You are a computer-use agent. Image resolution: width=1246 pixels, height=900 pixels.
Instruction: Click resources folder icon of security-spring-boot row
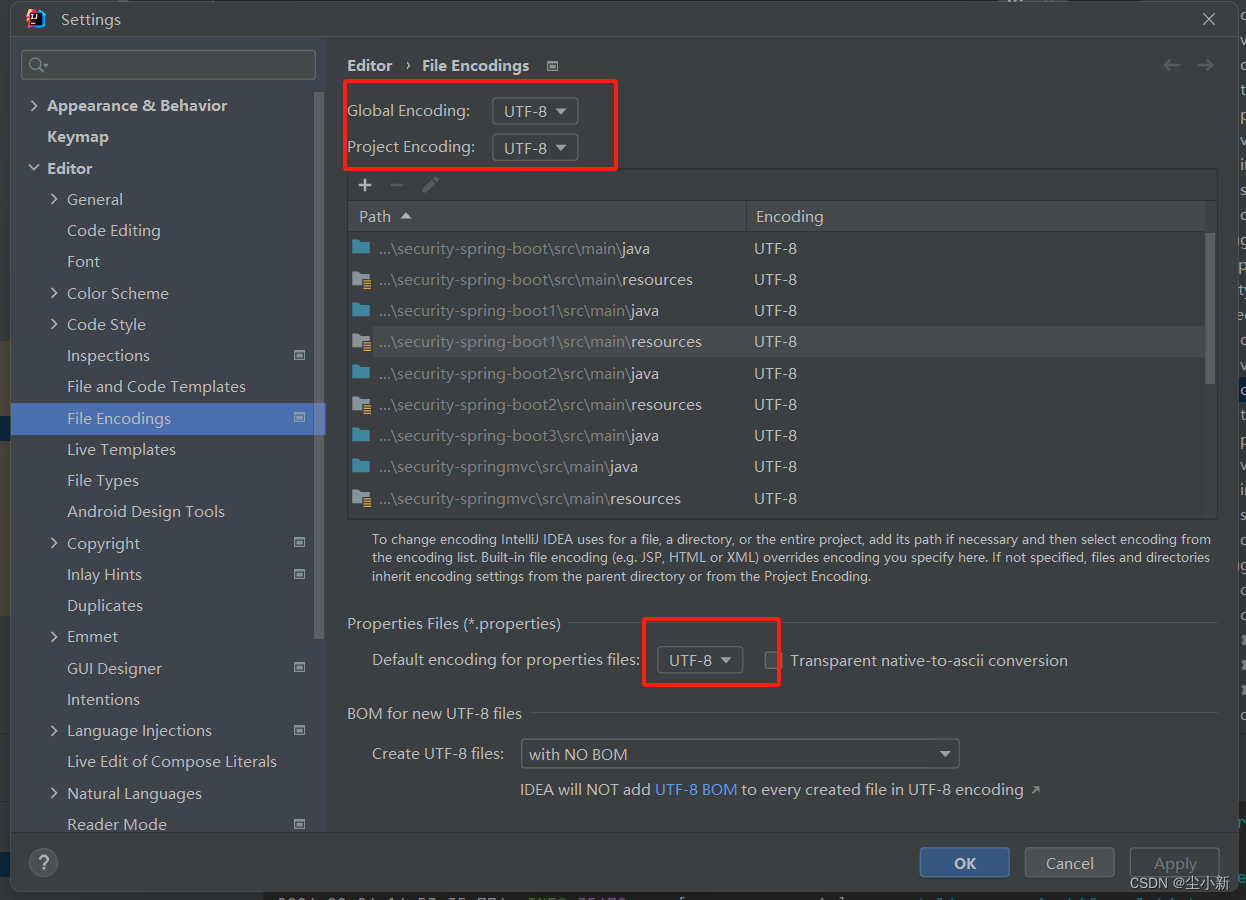point(361,279)
